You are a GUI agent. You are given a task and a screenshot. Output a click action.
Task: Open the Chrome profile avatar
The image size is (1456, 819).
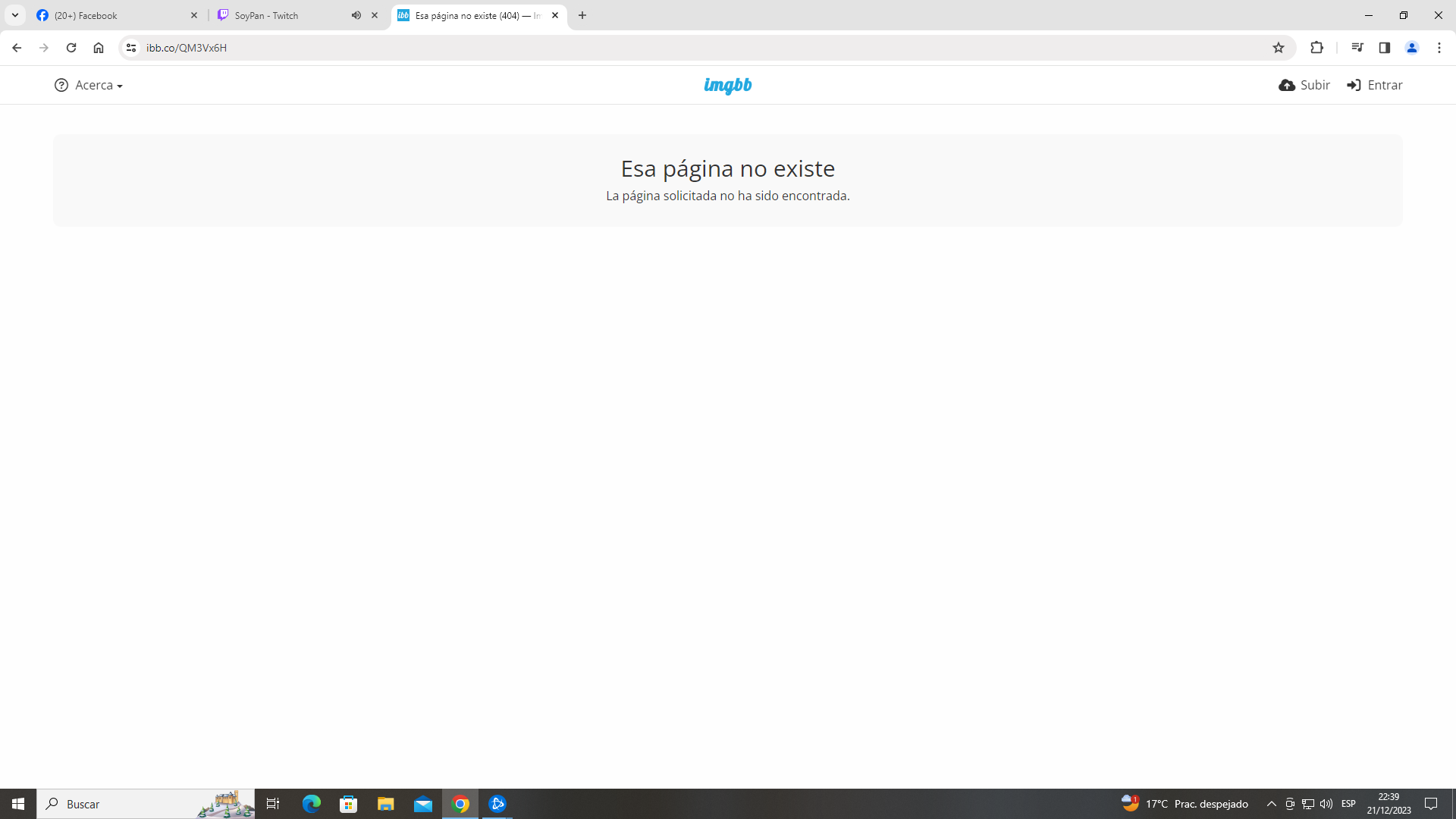click(x=1412, y=48)
